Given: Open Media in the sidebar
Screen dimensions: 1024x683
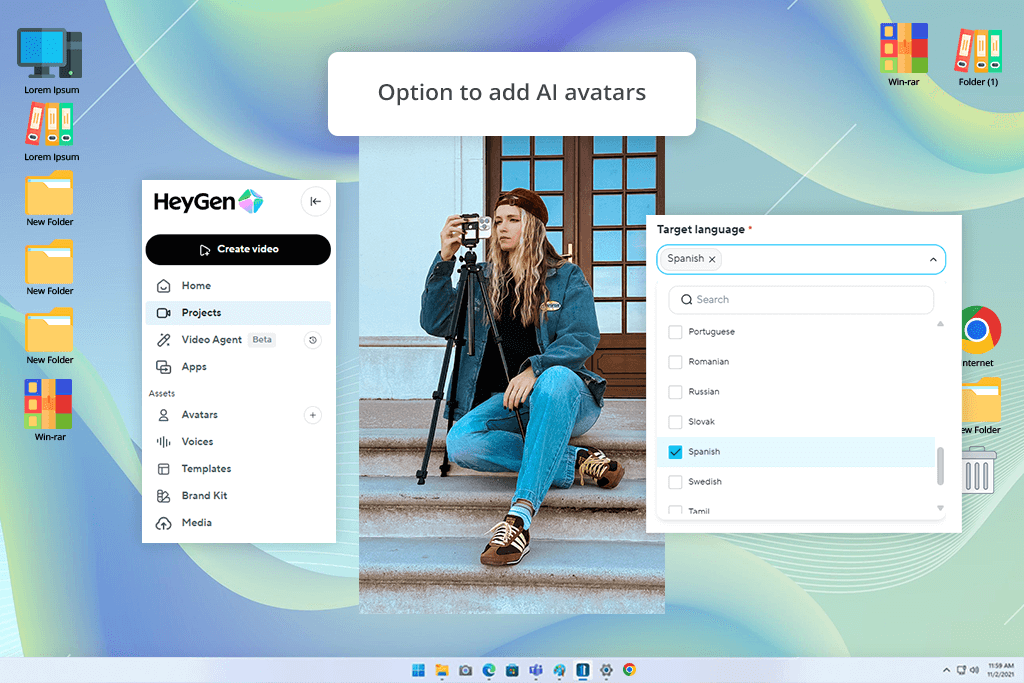Looking at the screenshot, I should pos(238,523).
